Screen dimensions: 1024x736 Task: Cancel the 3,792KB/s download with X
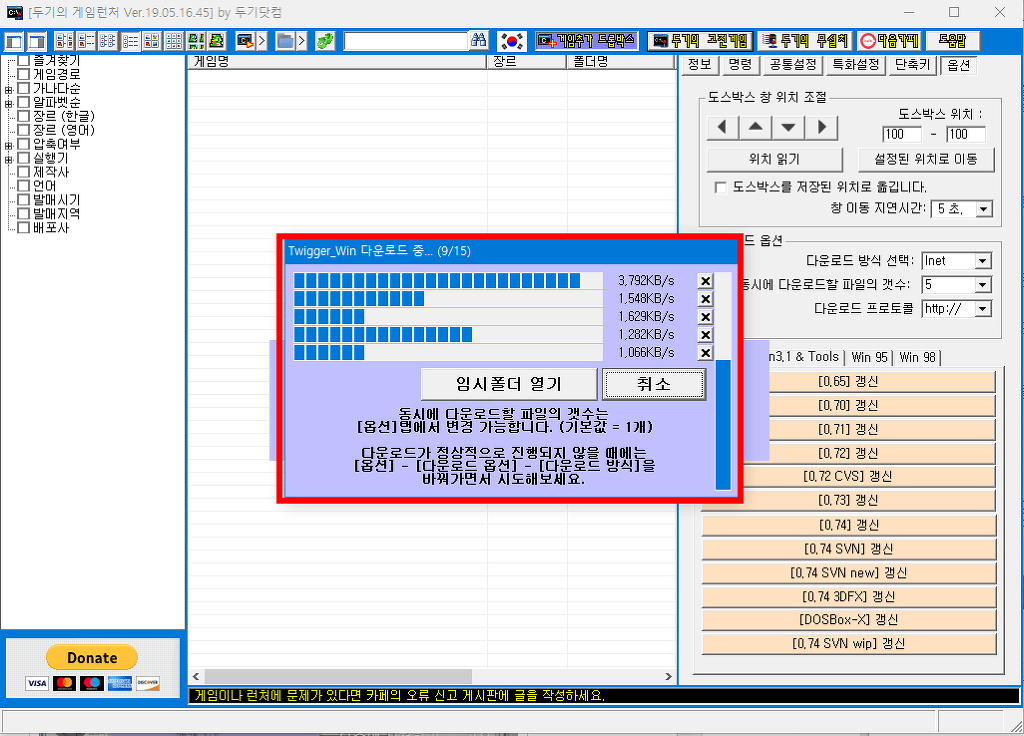(x=705, y=281)
